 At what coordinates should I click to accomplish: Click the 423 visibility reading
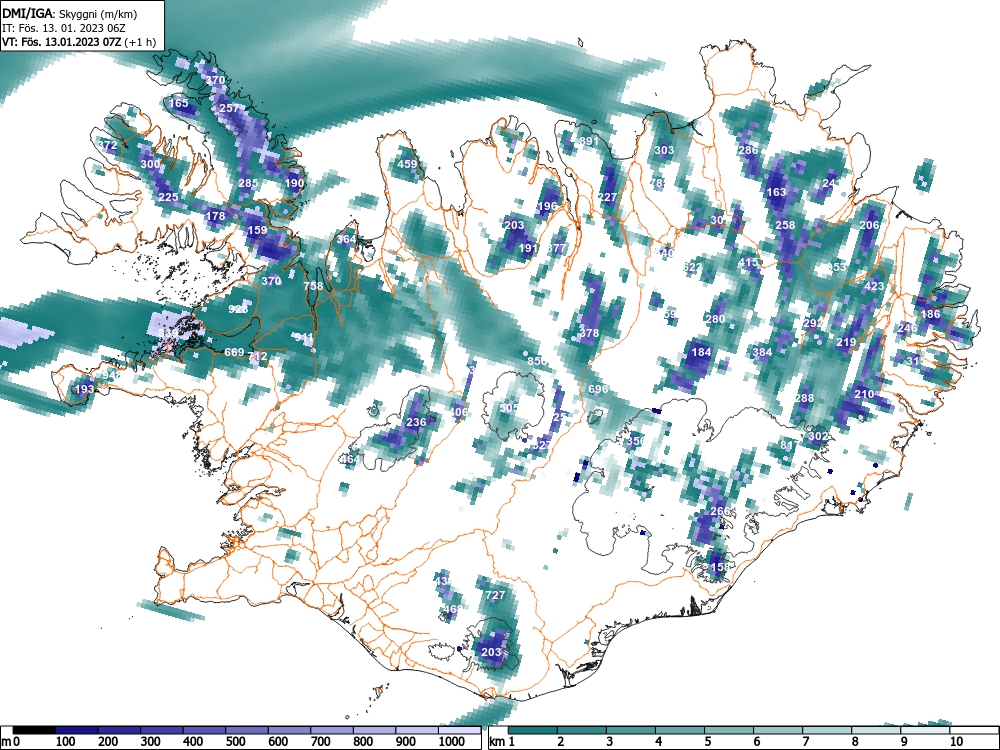coord(874,286)
